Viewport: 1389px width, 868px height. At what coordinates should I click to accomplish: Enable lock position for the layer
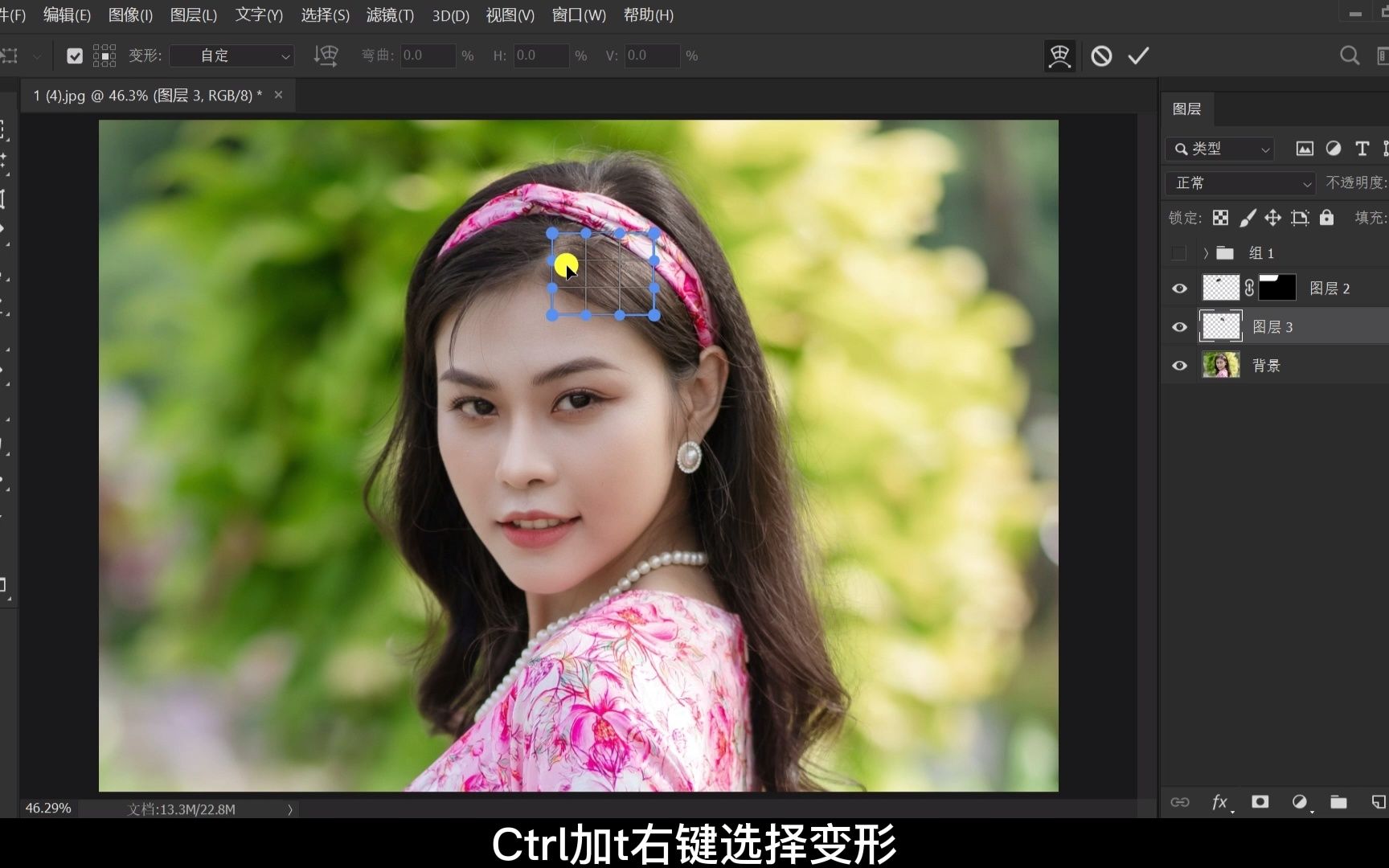tap(1272, 218)
